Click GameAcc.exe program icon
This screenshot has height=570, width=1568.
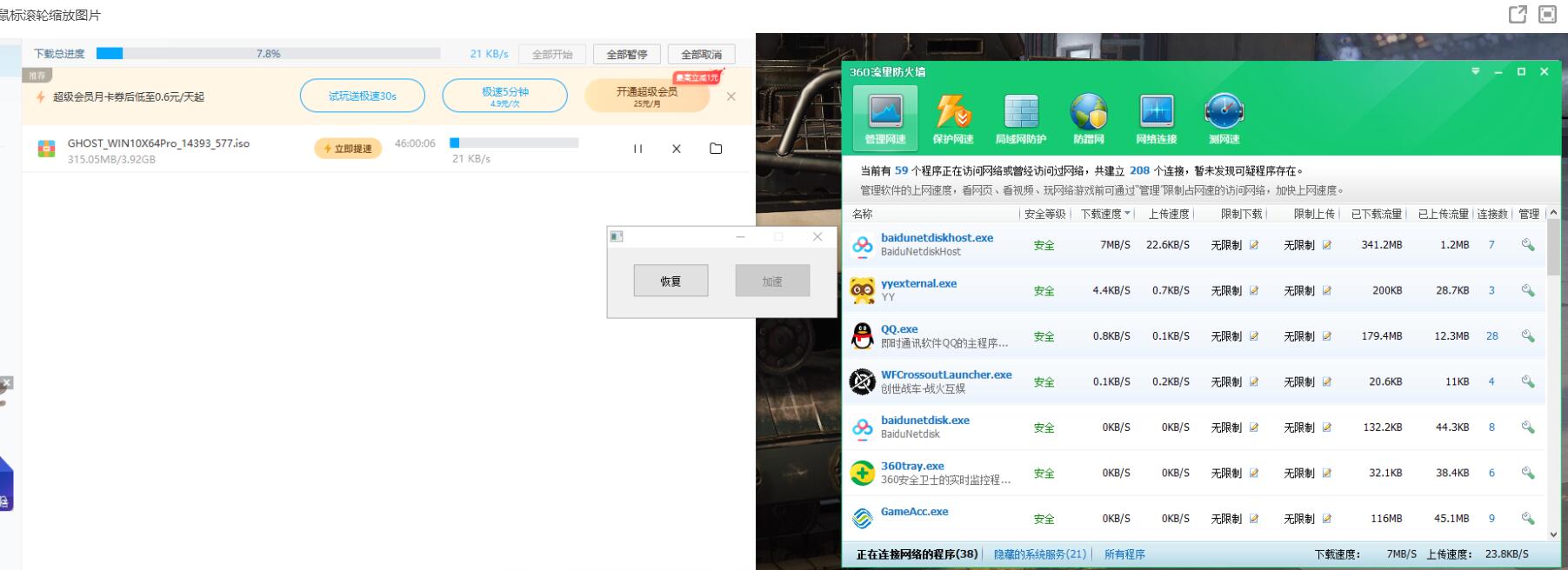(862, 519)
